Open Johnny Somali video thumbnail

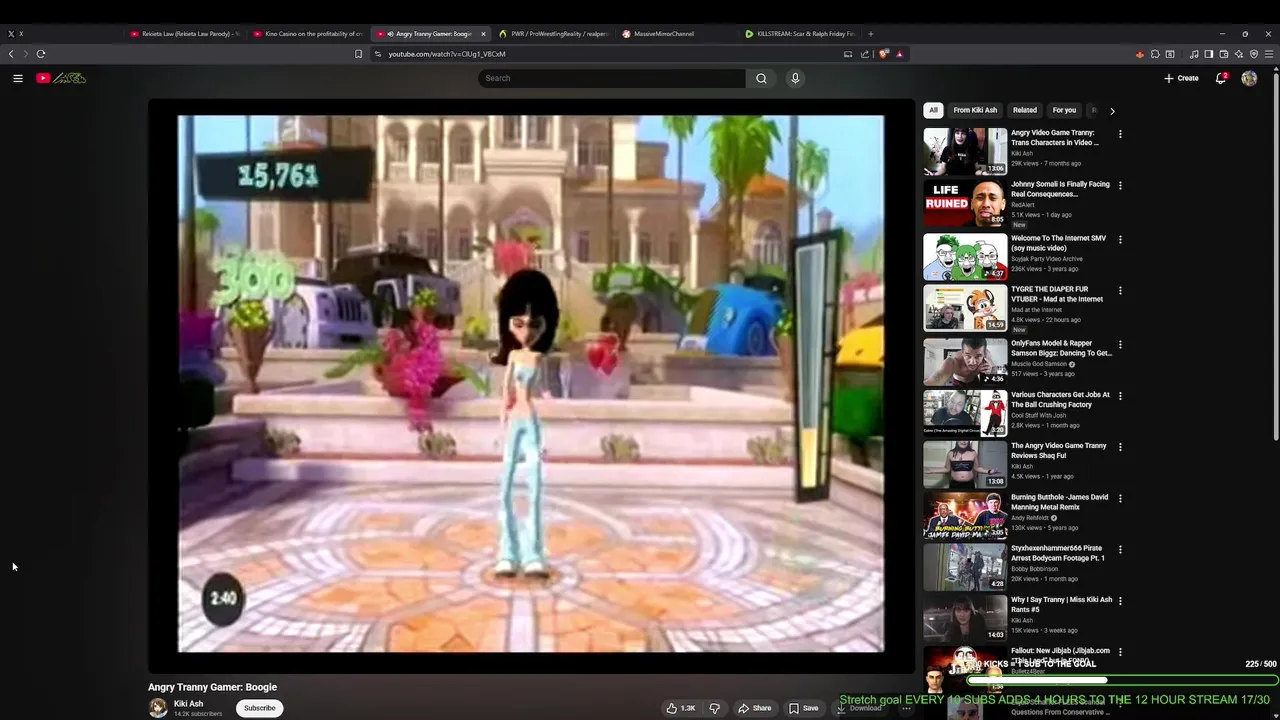965,203
